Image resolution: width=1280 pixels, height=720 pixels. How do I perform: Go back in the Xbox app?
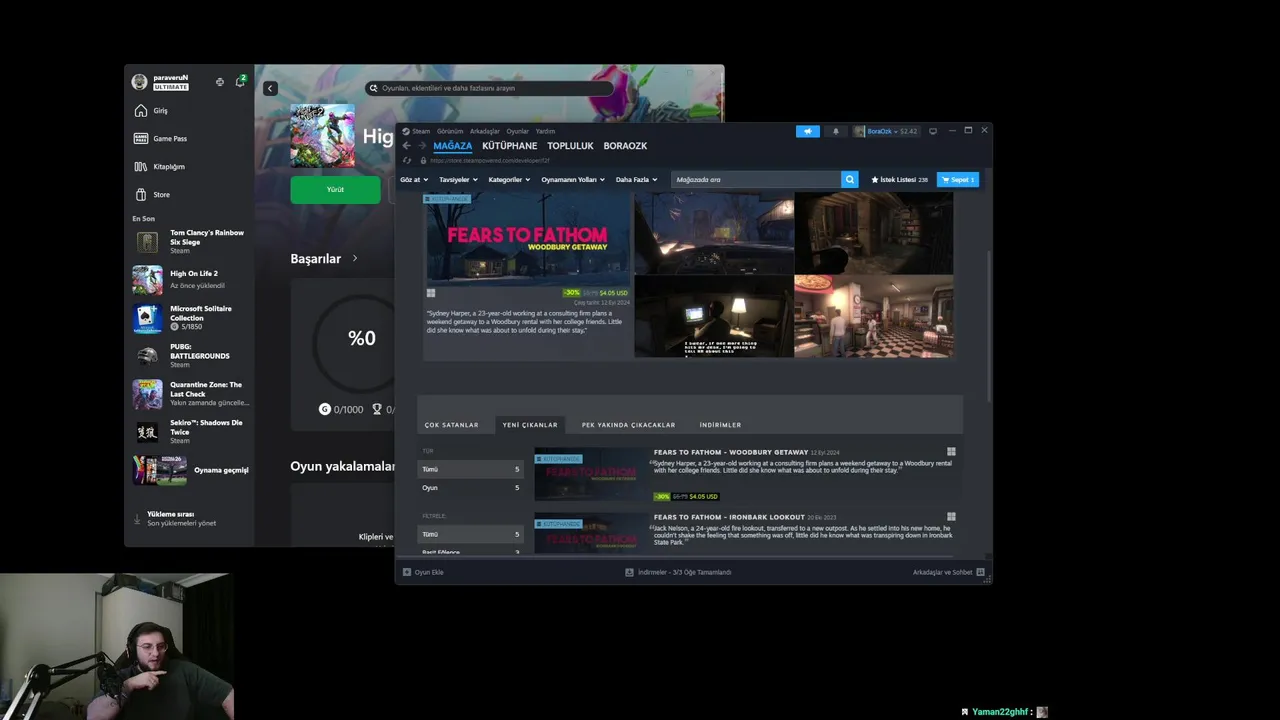click(x=269, y=88)
